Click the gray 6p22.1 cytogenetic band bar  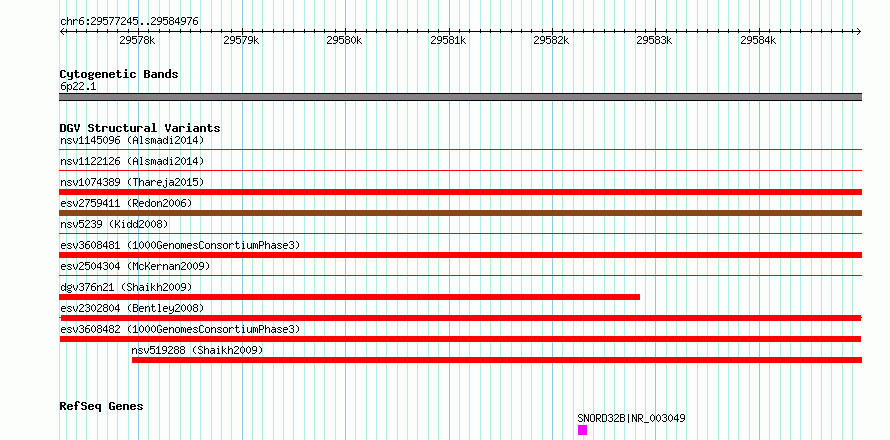(461, 97)
